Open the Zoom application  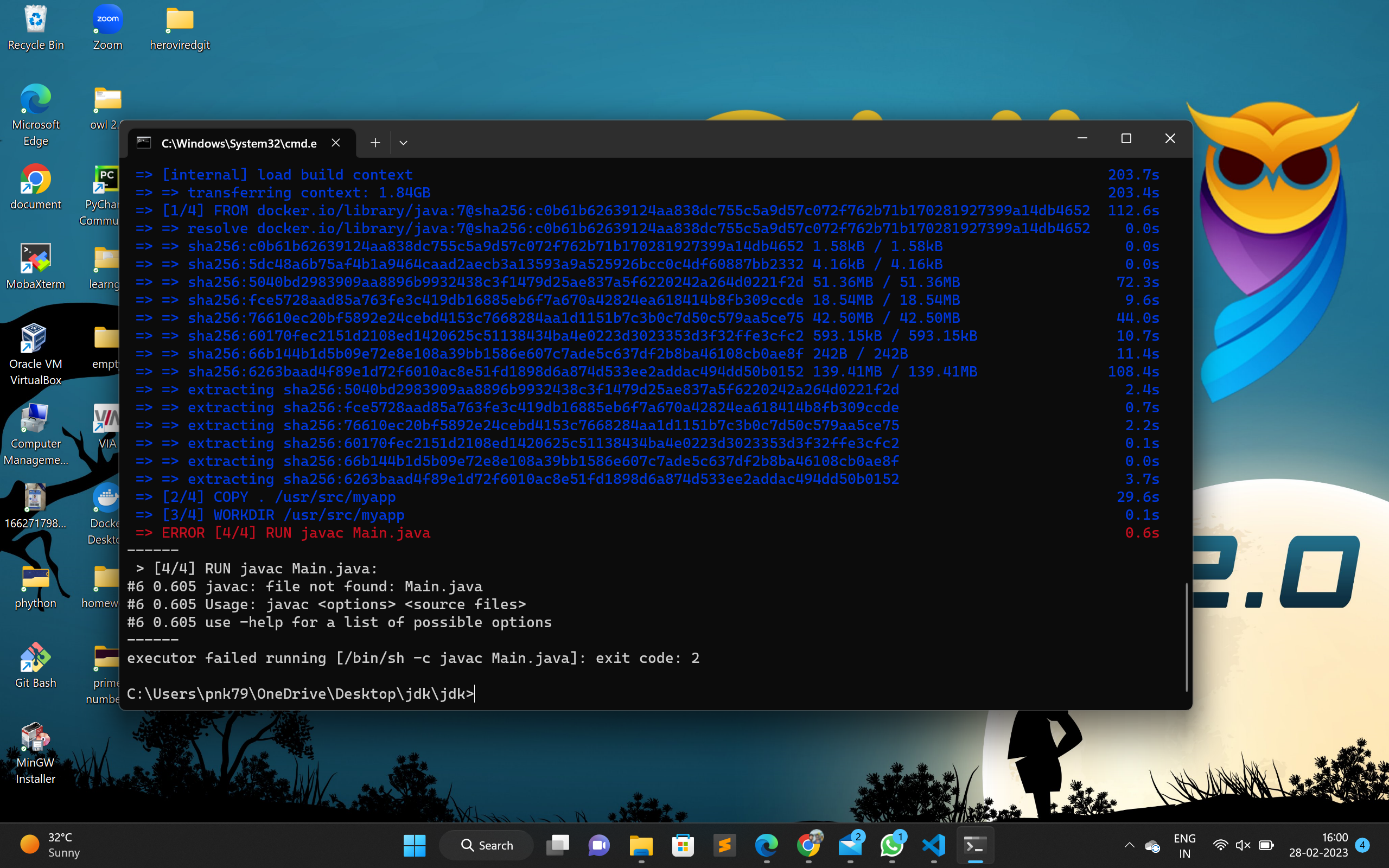click(x=107, y=19)
